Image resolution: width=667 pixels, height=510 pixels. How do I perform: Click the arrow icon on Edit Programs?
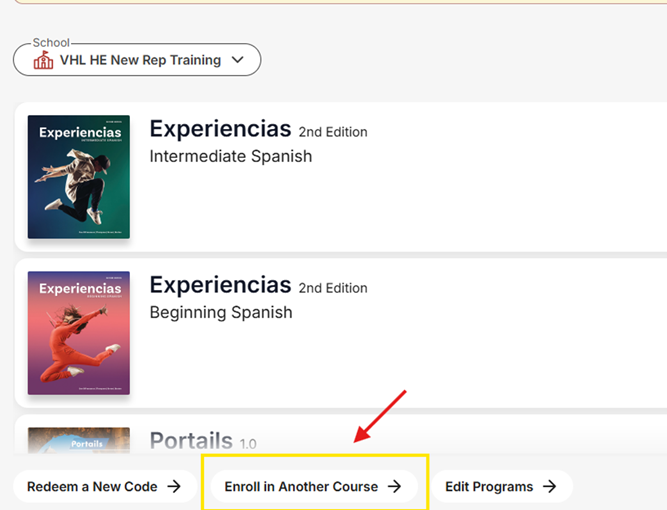tap(550, 486)
